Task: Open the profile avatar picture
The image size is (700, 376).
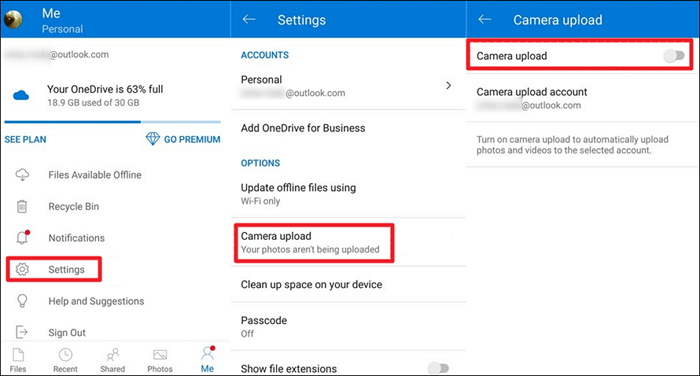Action: [13, 20]
